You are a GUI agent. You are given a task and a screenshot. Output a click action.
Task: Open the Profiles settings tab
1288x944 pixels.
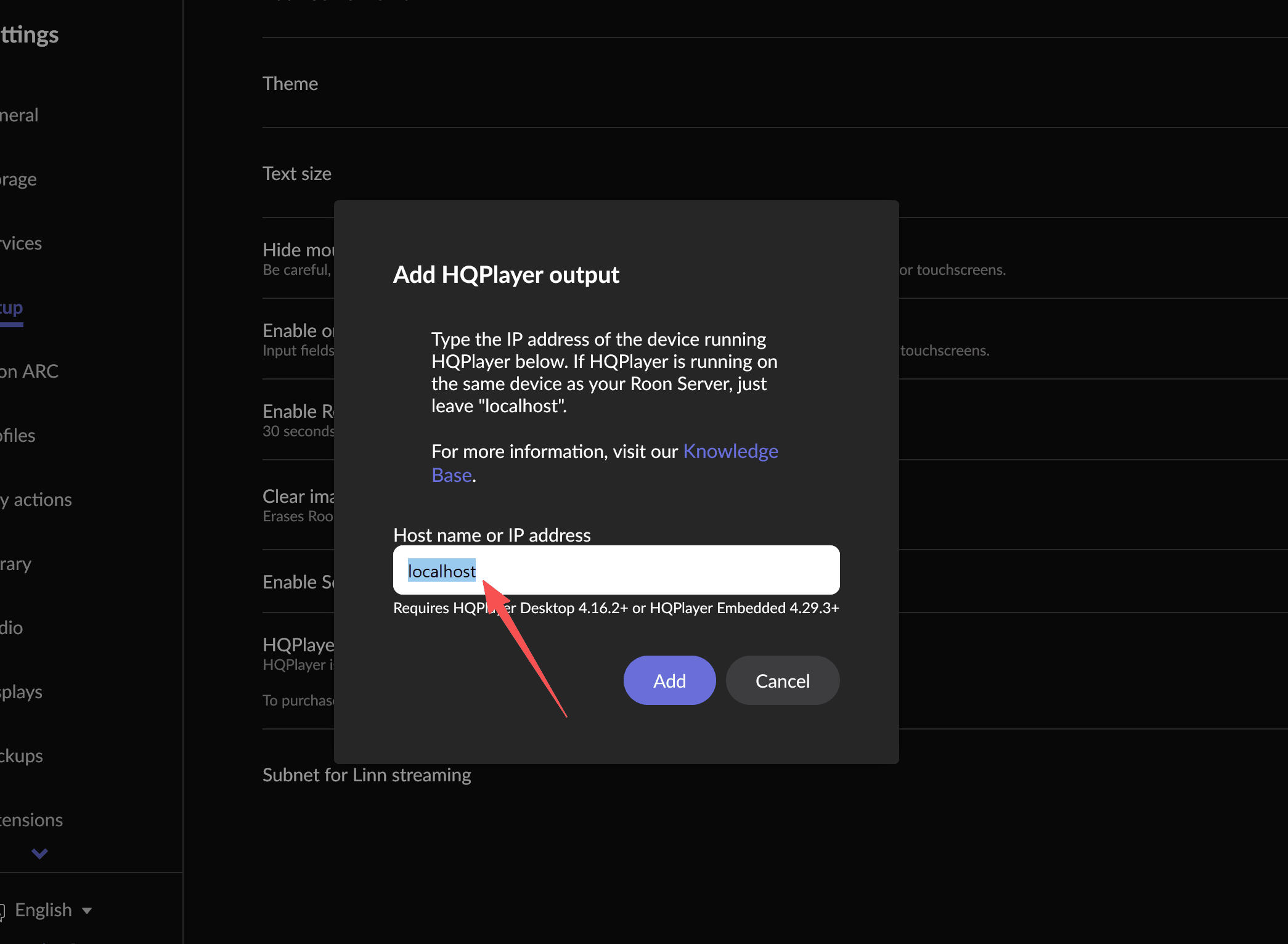[18, 436]
